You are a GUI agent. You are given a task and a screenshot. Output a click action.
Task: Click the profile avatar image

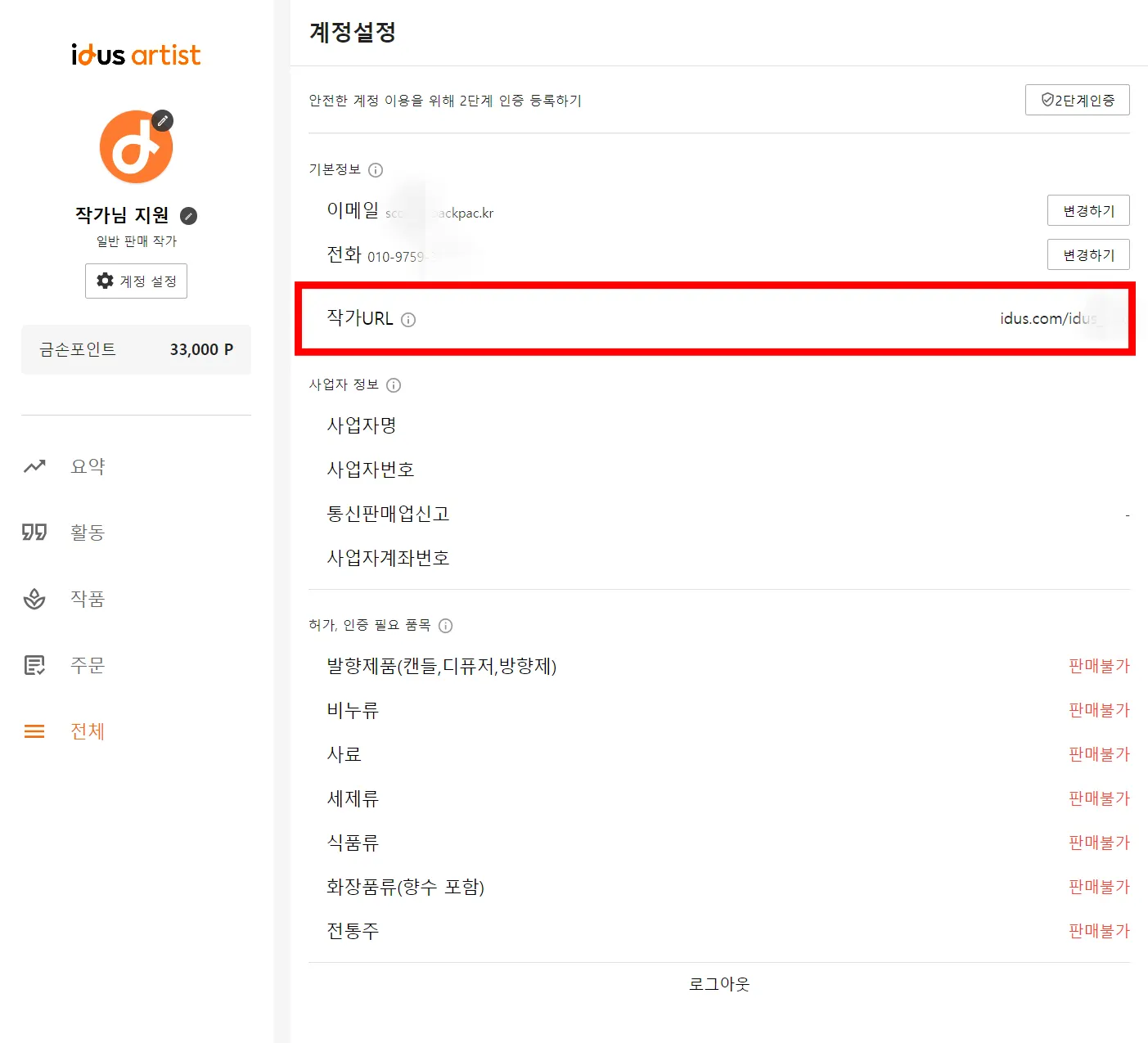click(x=134, y=149)
